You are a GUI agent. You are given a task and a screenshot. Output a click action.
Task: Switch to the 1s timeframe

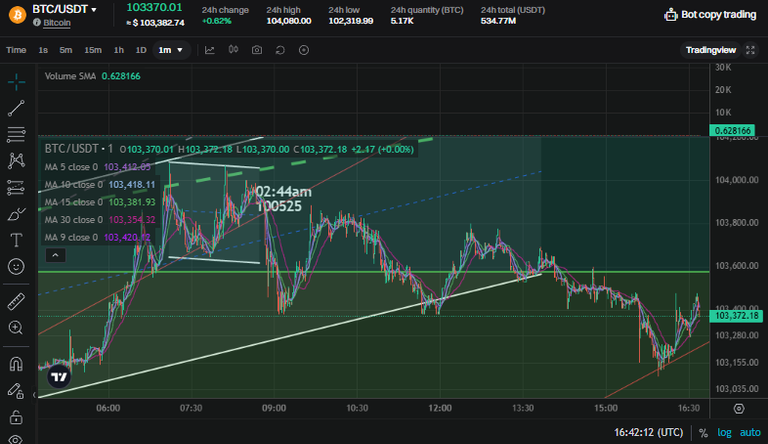(43, 50)
